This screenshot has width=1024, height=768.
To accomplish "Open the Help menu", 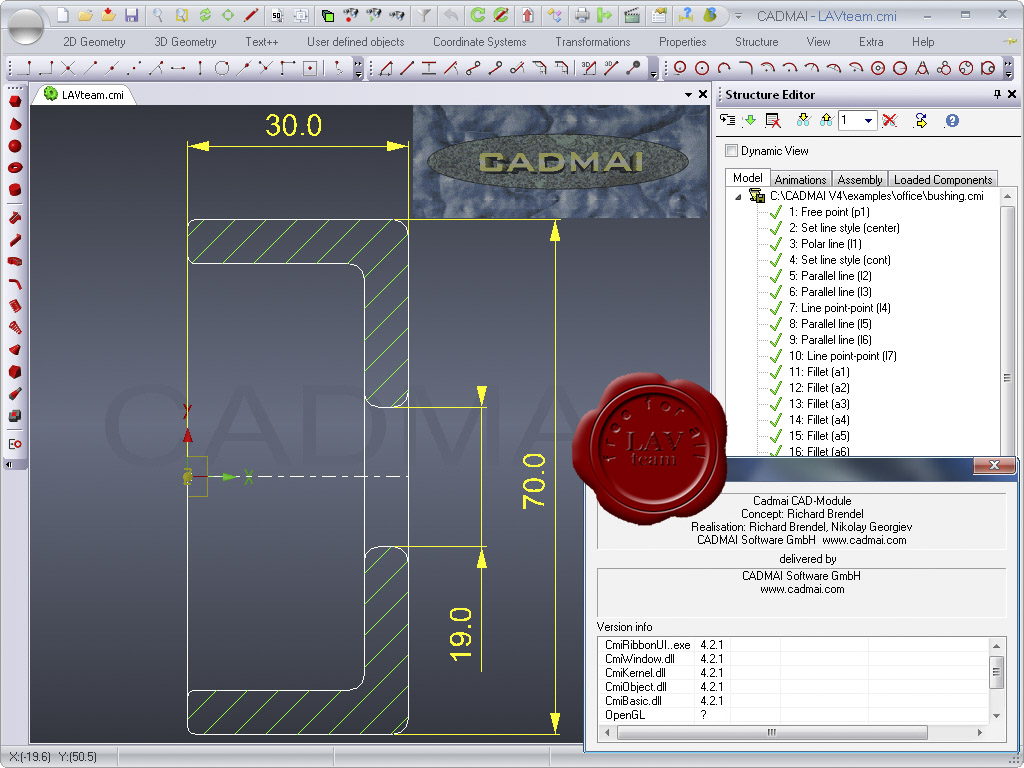I will [923, 42].
